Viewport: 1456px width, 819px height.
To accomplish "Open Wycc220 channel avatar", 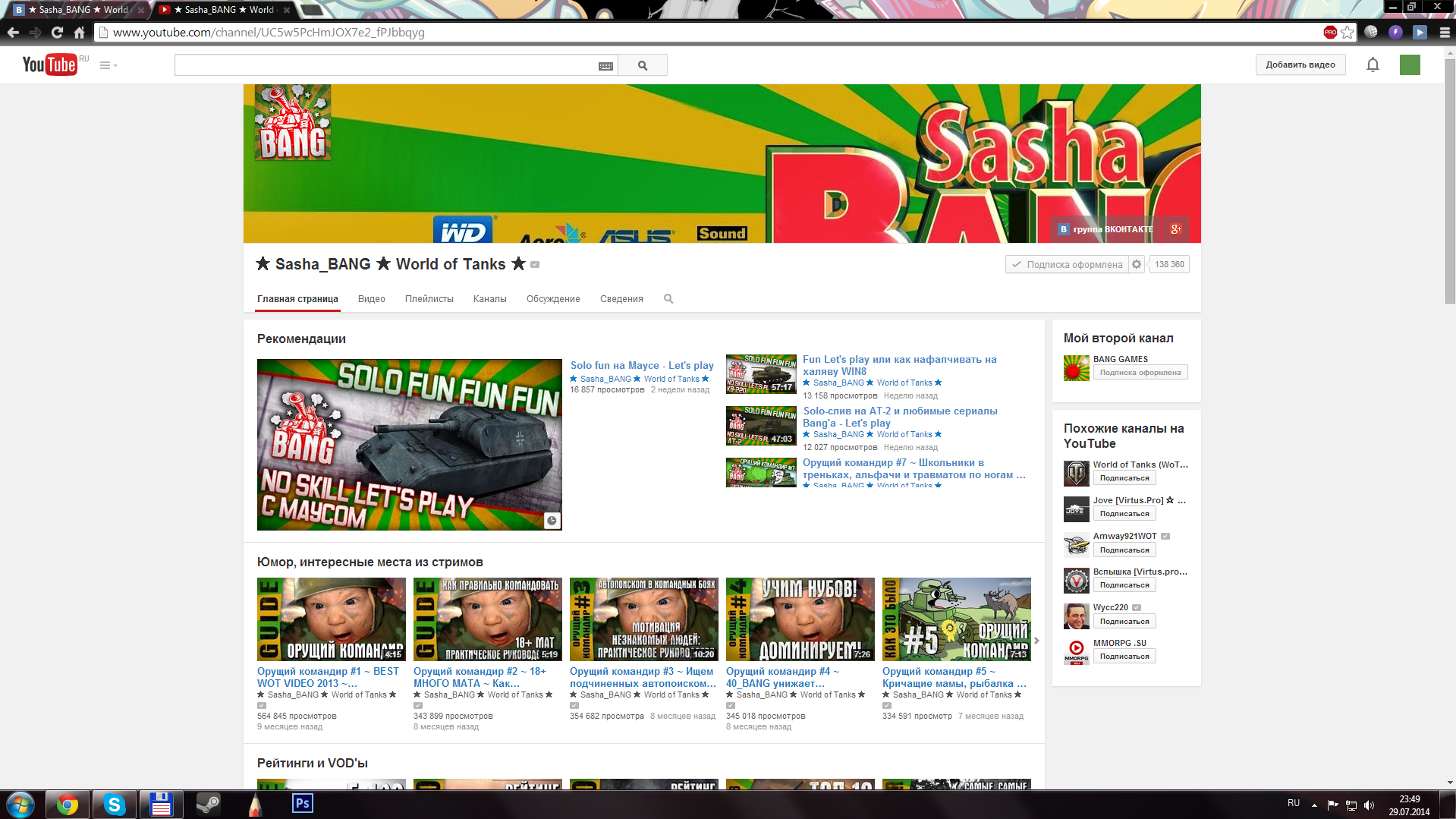I will pos(1077,616).
